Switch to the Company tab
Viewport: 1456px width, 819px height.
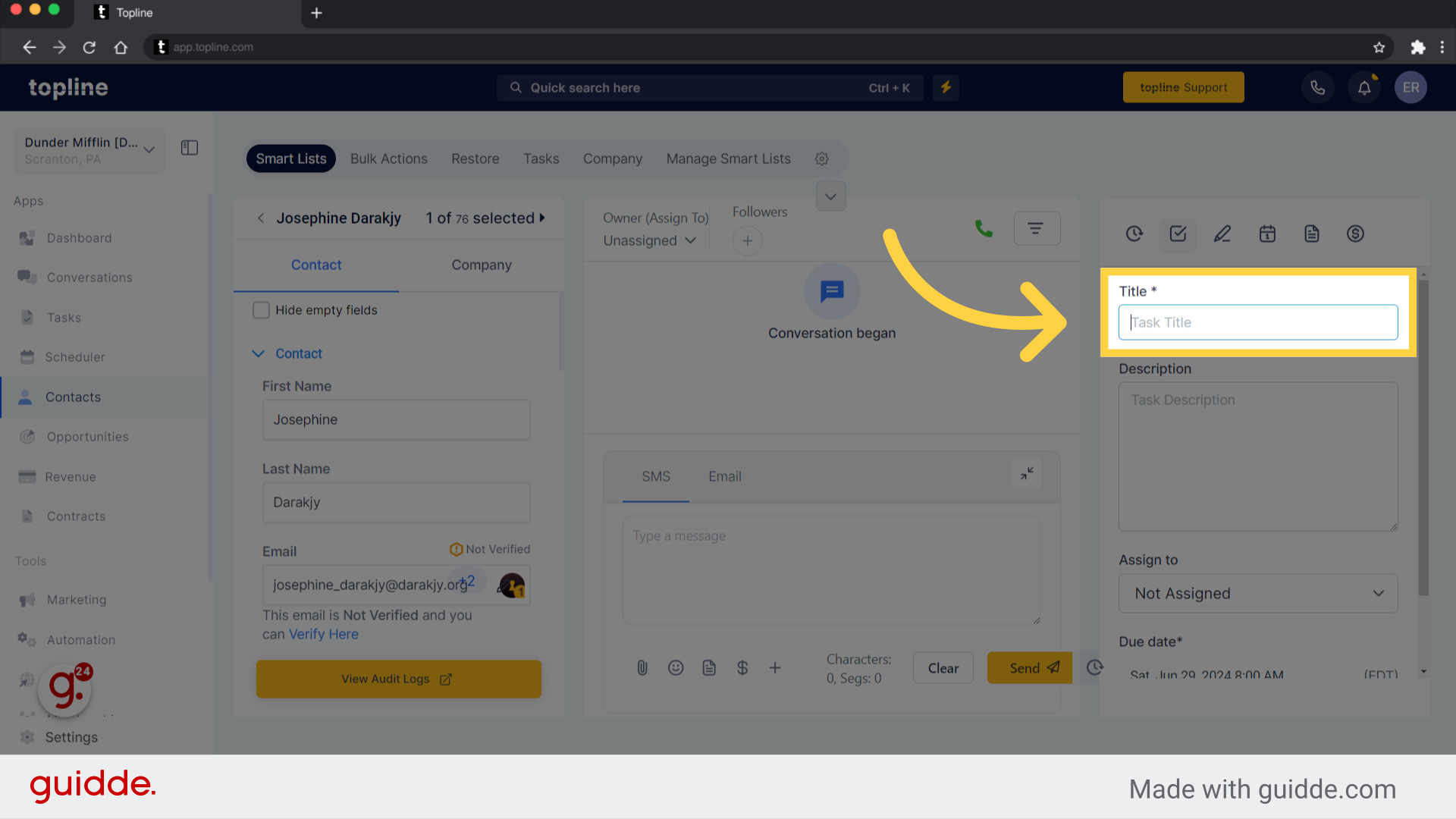481,264
